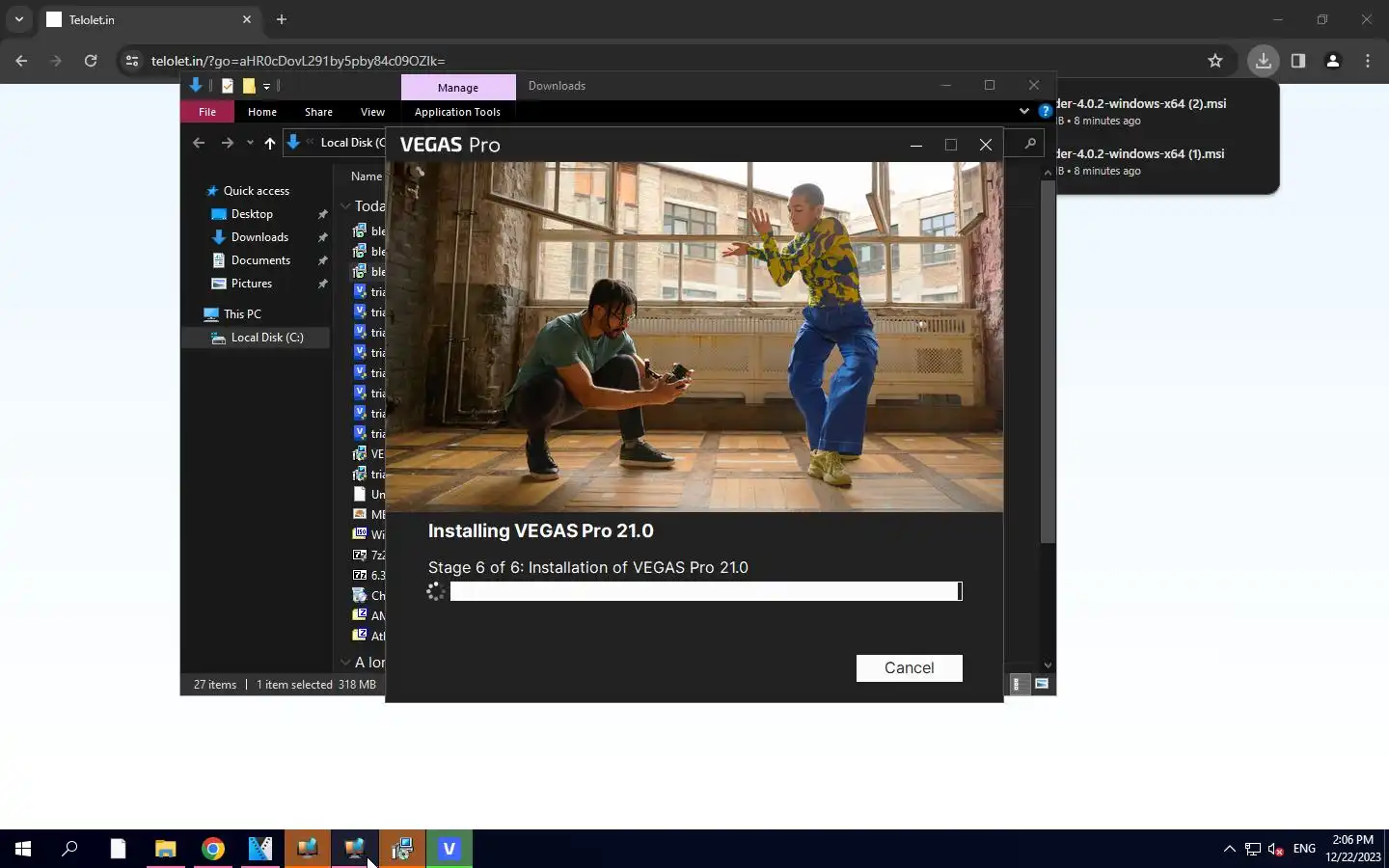Open the View ribbon tab

[372, 112]
